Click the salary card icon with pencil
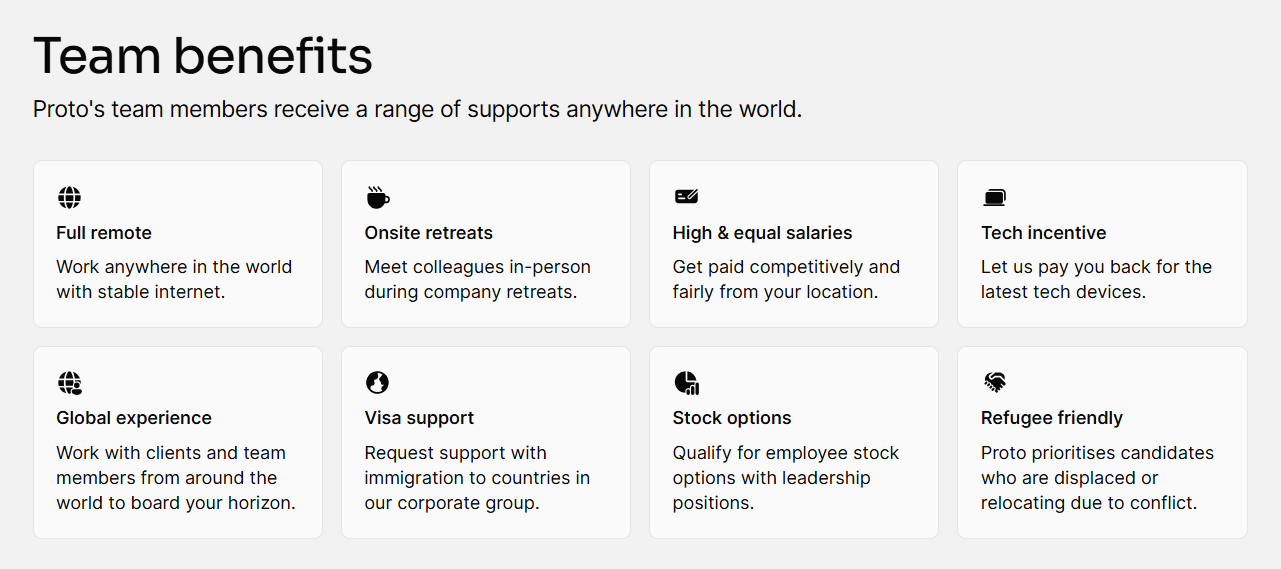 [x=686, y=197]
